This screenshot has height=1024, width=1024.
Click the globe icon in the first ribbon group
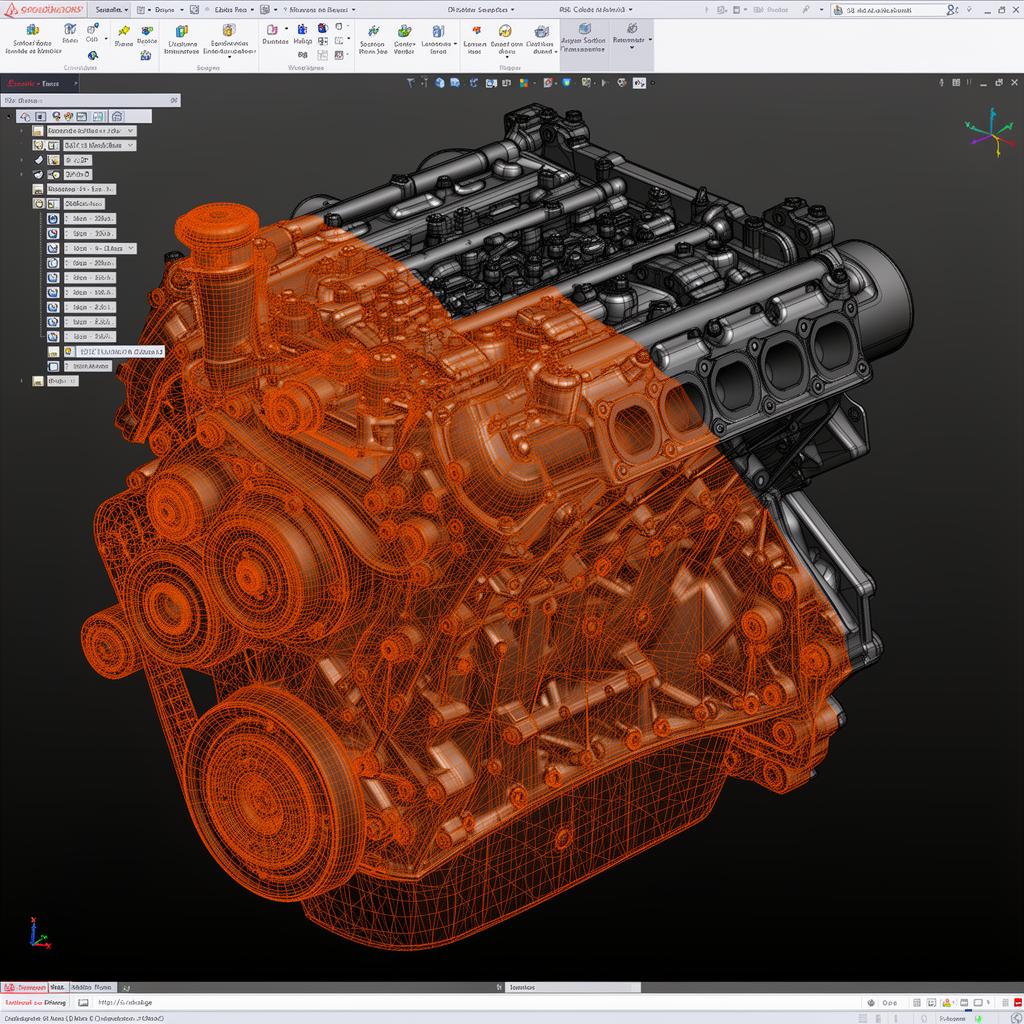pyautogui.click(x=93, y=56)
